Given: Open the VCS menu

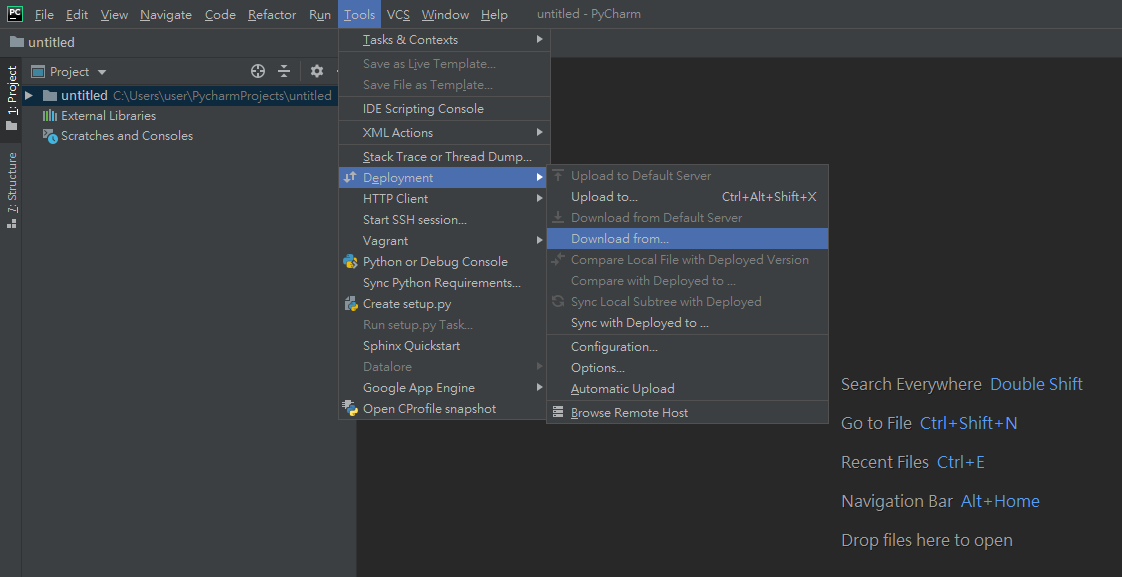Looking at the screenshot, I should coord(399,14).
